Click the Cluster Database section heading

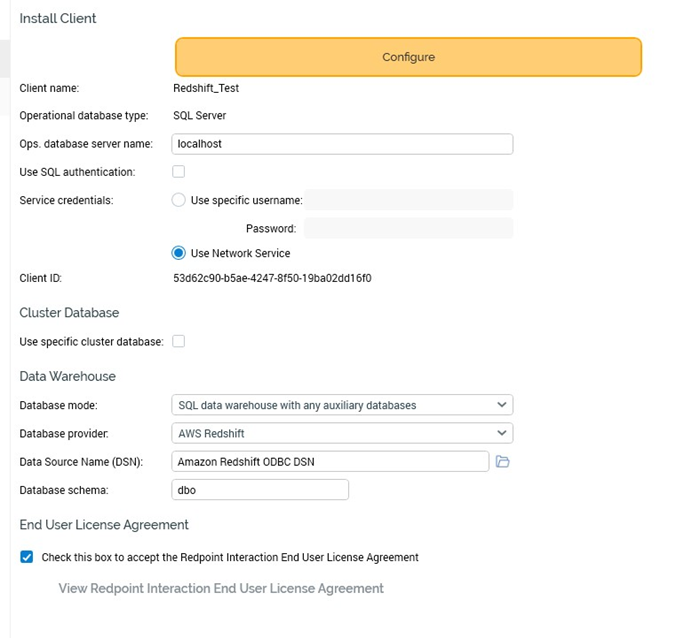69,313
